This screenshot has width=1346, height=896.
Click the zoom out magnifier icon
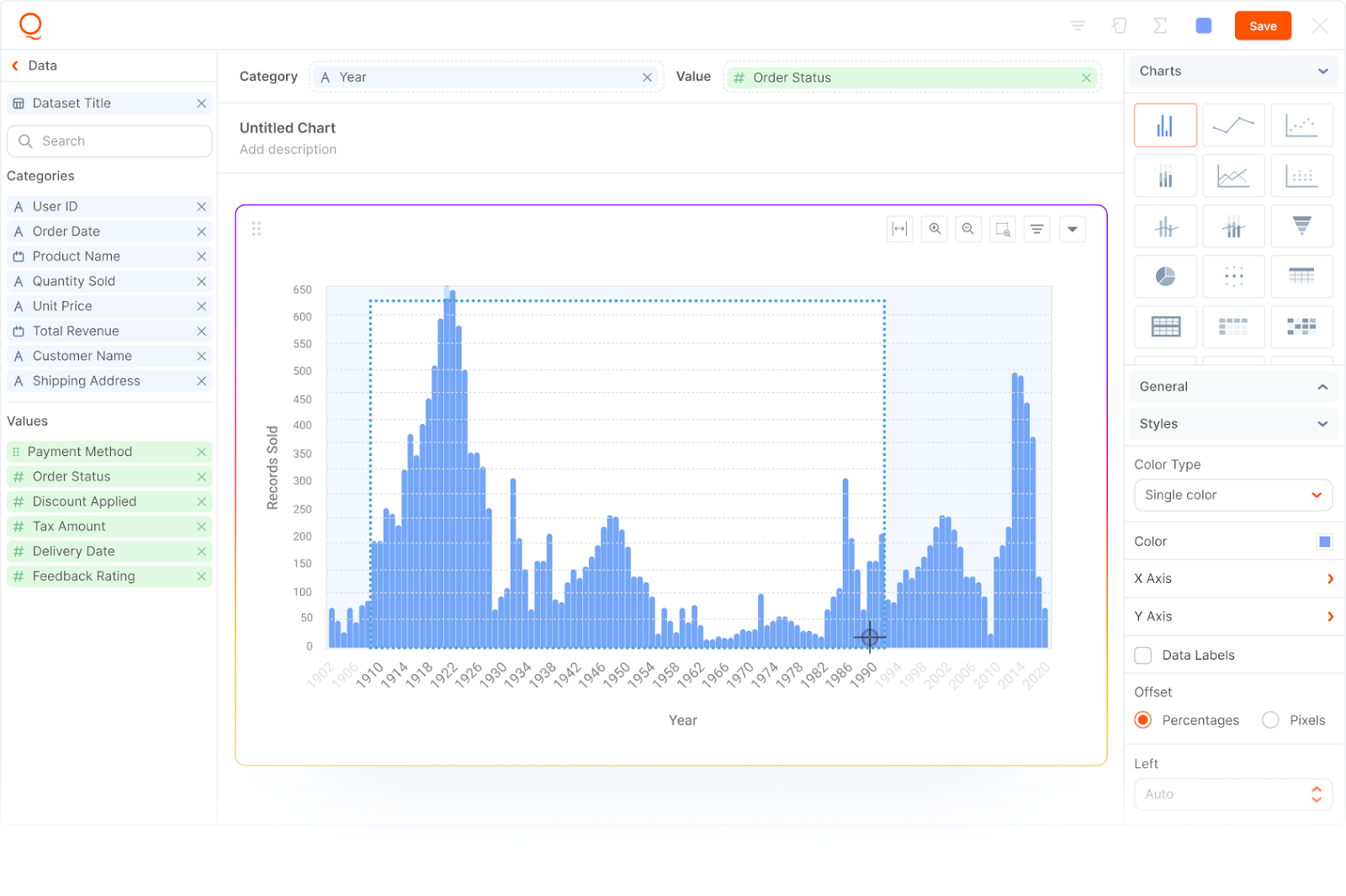pyautogui.click(x=968, y=229)
